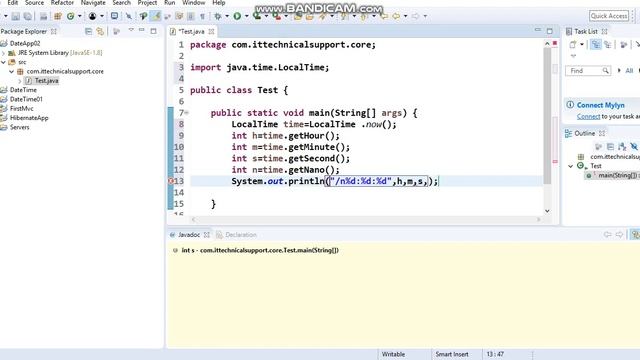Viewport: 640px width, 360px height.
Task: Open the Back history dropdown arrow
Action: click(x=405, y=16)
